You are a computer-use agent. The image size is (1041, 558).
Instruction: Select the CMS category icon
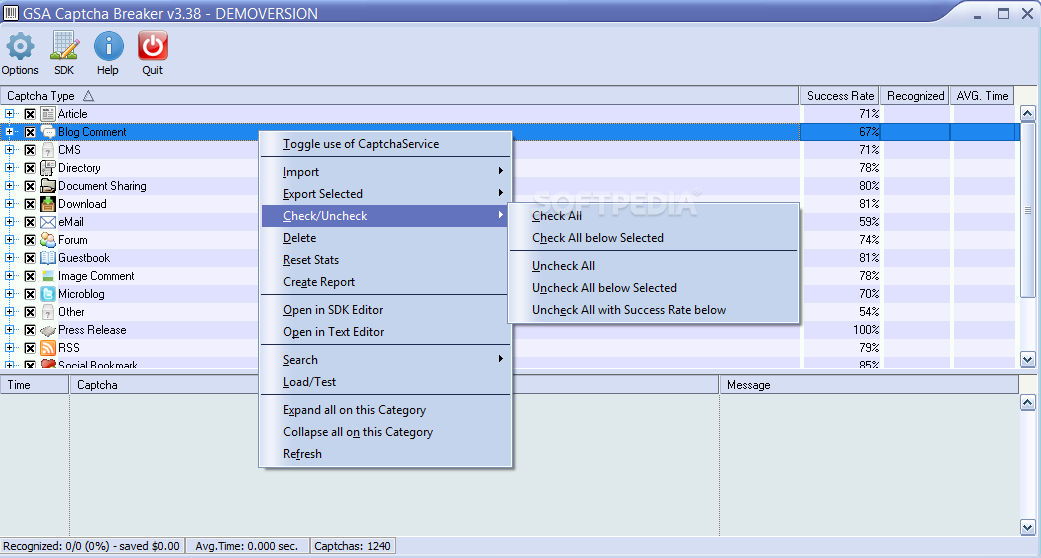coord(48,150)
